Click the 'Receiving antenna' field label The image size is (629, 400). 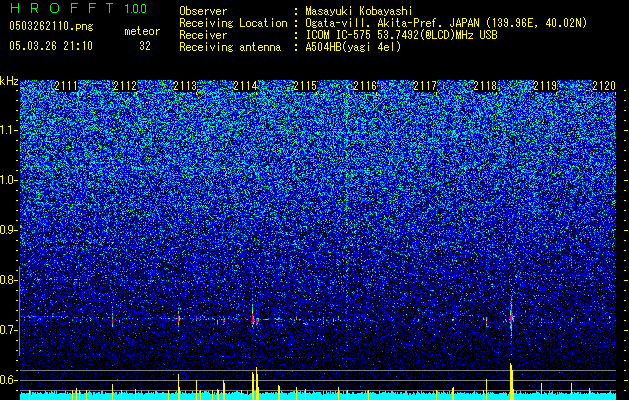coord(230,47)
